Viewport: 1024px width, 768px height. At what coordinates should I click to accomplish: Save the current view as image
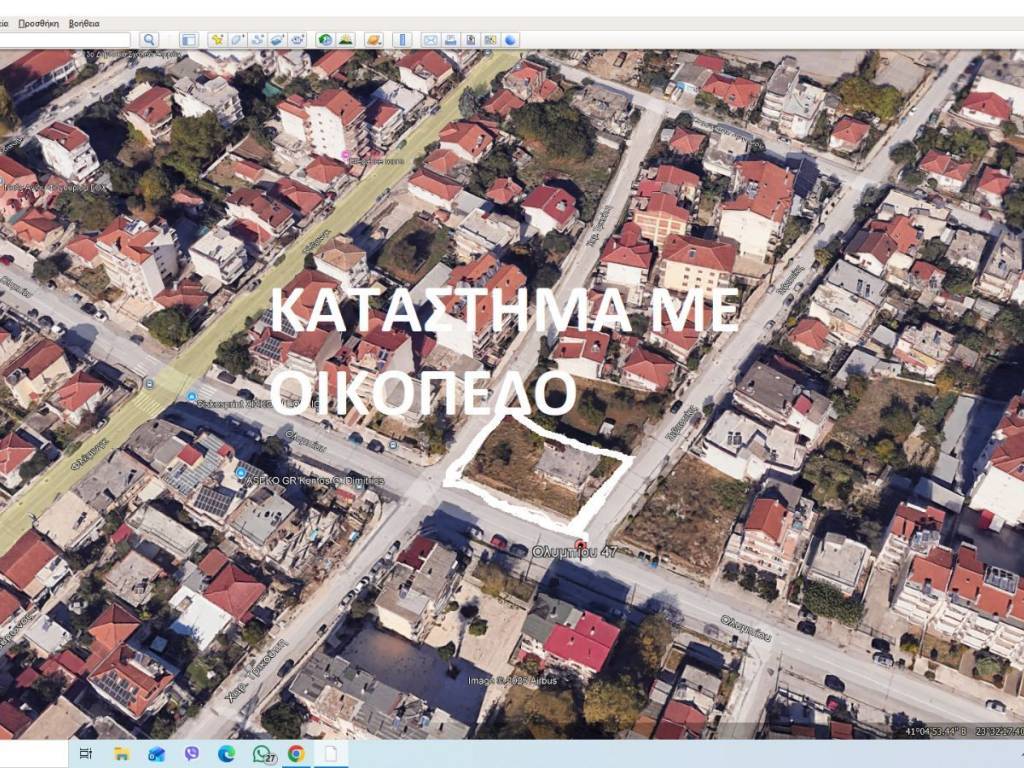[470, 40]
